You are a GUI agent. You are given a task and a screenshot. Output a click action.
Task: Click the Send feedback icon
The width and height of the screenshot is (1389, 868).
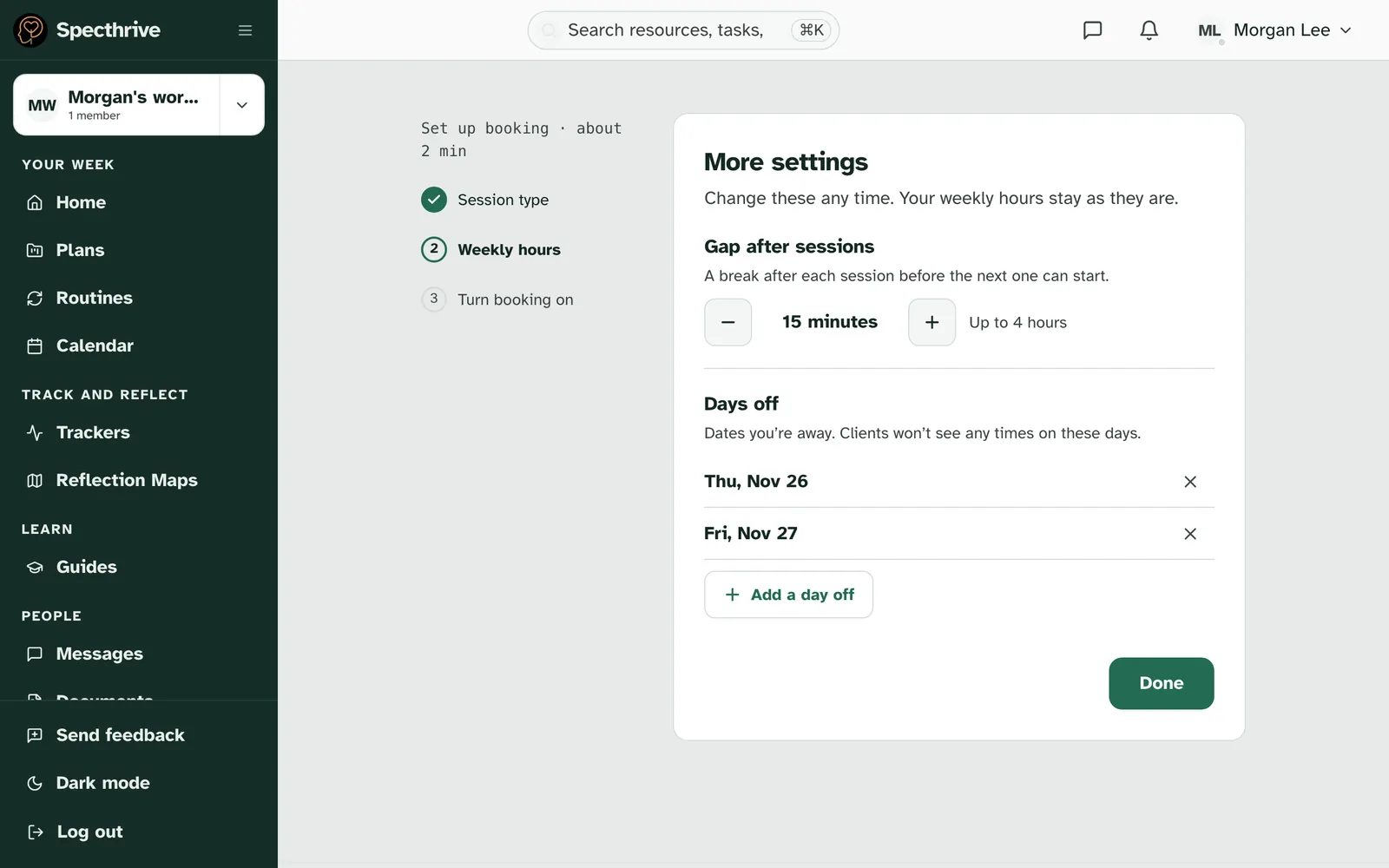tap(35, 735)
